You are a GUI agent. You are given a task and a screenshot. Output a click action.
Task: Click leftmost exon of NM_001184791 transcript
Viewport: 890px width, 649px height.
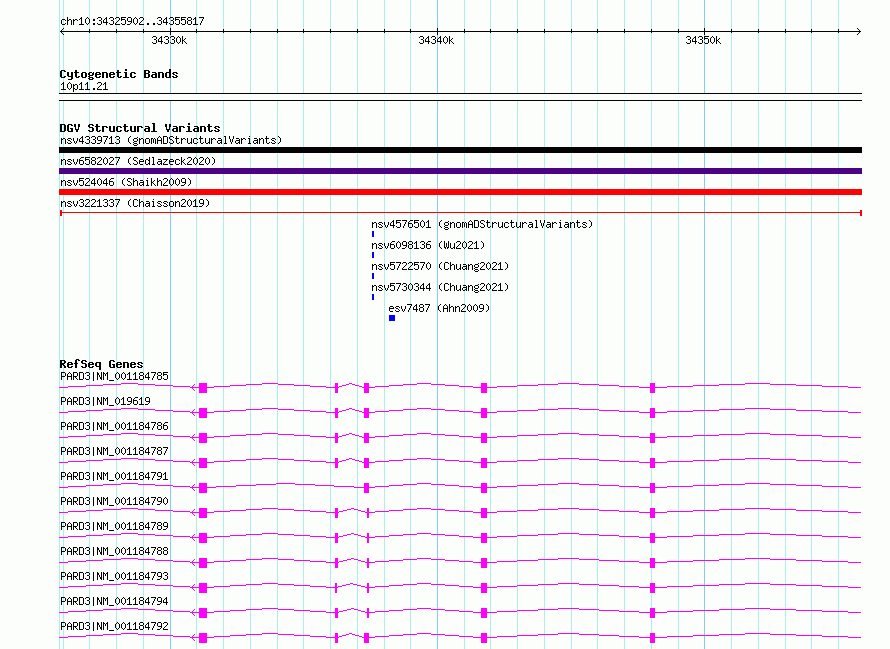203,488
